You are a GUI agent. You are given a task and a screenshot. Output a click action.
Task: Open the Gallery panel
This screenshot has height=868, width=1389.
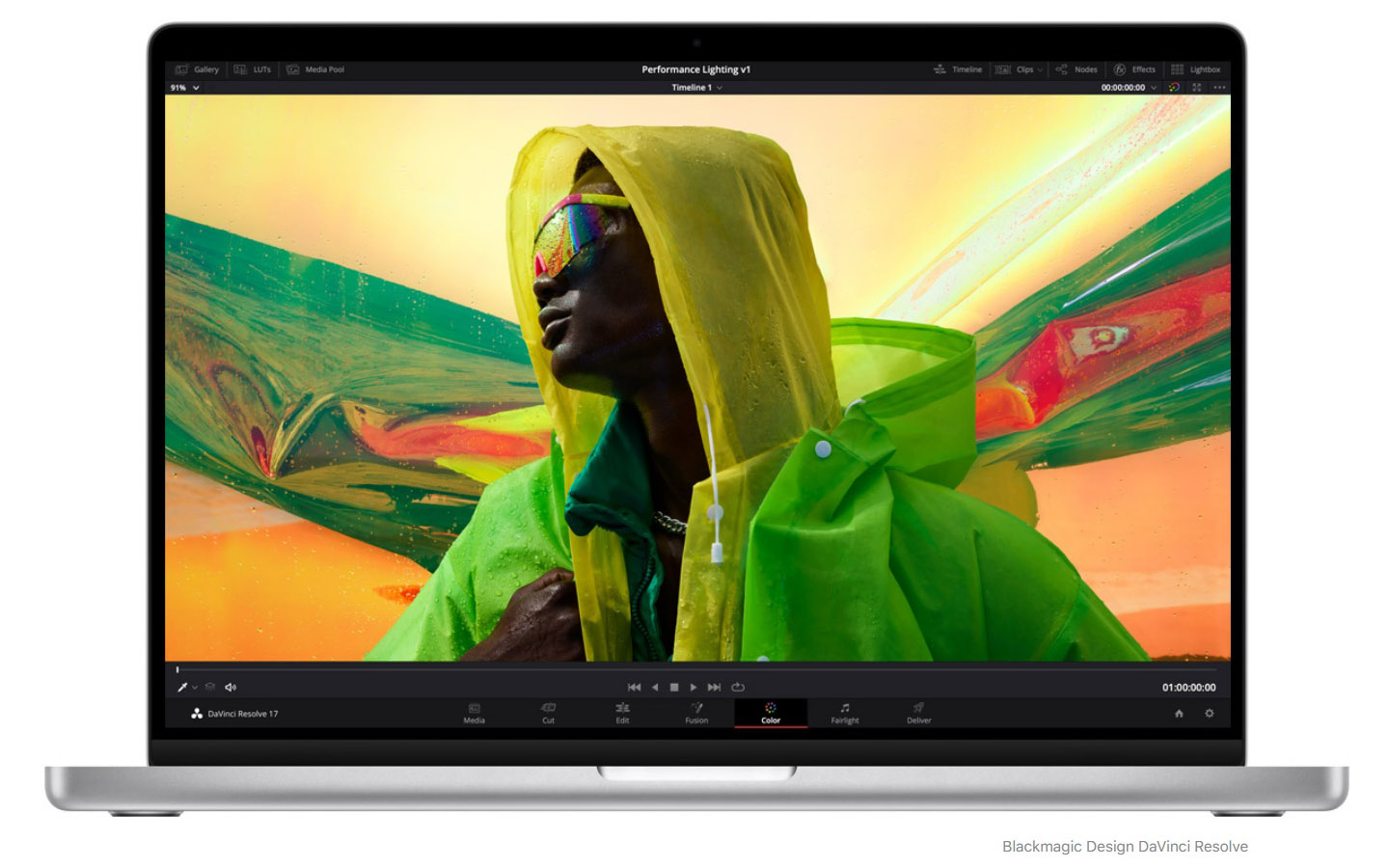[197, 69]
